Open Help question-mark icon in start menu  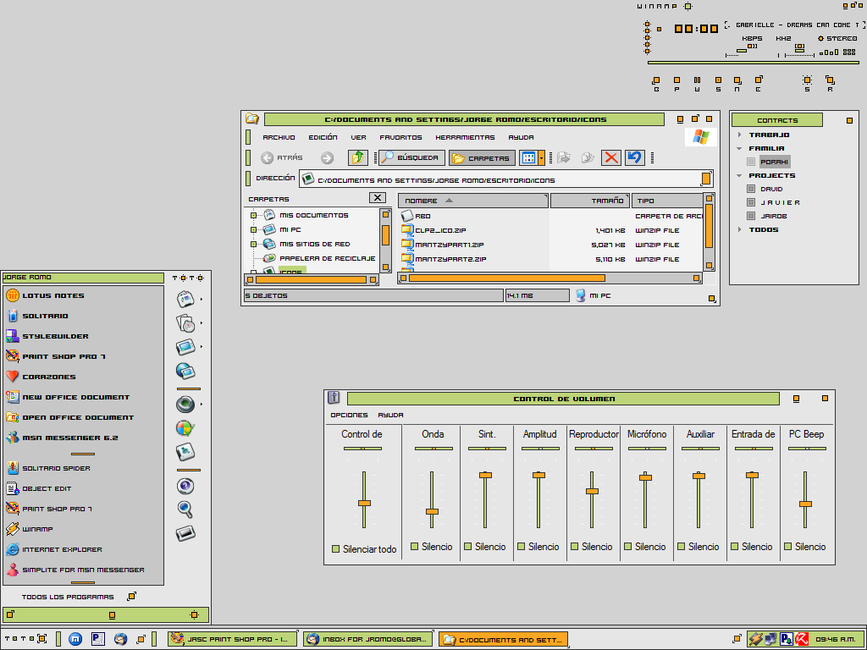point(185,486)
